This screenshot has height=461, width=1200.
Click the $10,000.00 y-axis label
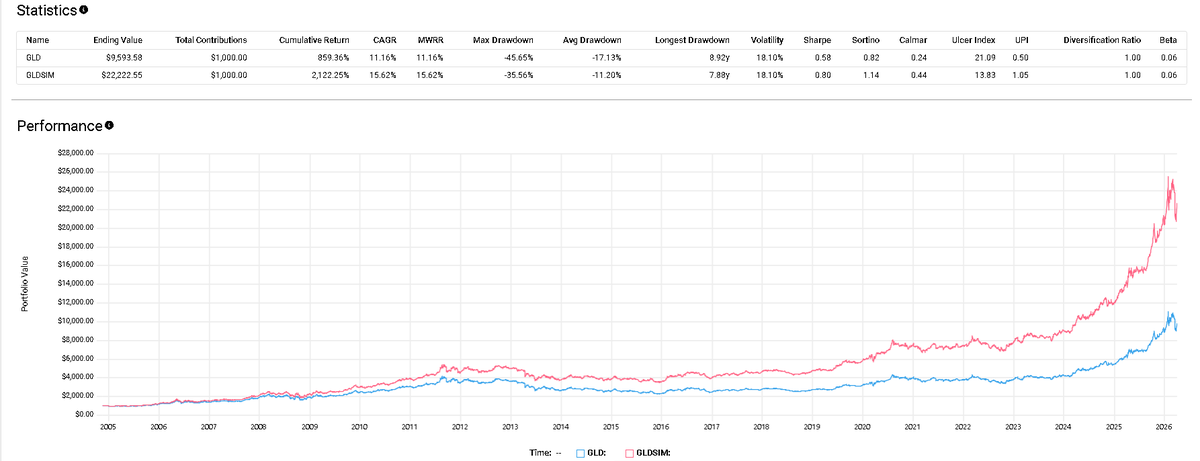74,320
